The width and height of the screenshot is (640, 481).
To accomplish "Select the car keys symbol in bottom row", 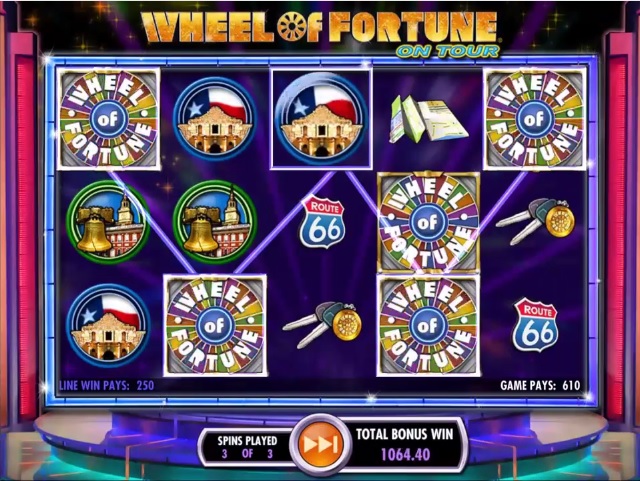I will tap(323, 325).
